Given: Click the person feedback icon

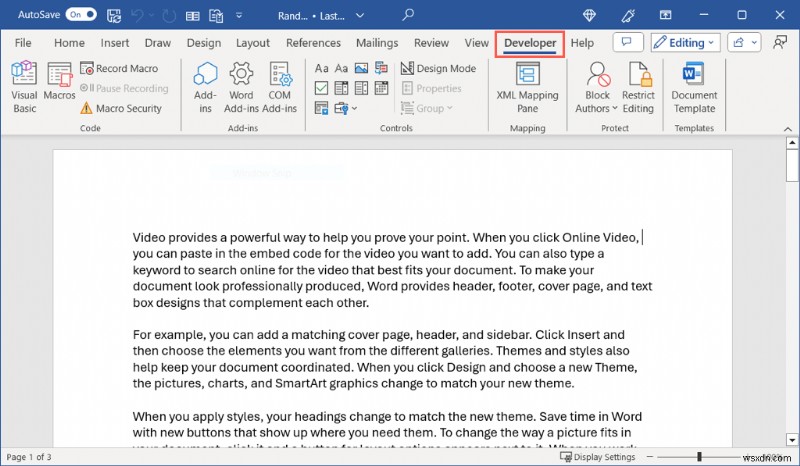Looking at the screenshot, I should click(780, 42).
